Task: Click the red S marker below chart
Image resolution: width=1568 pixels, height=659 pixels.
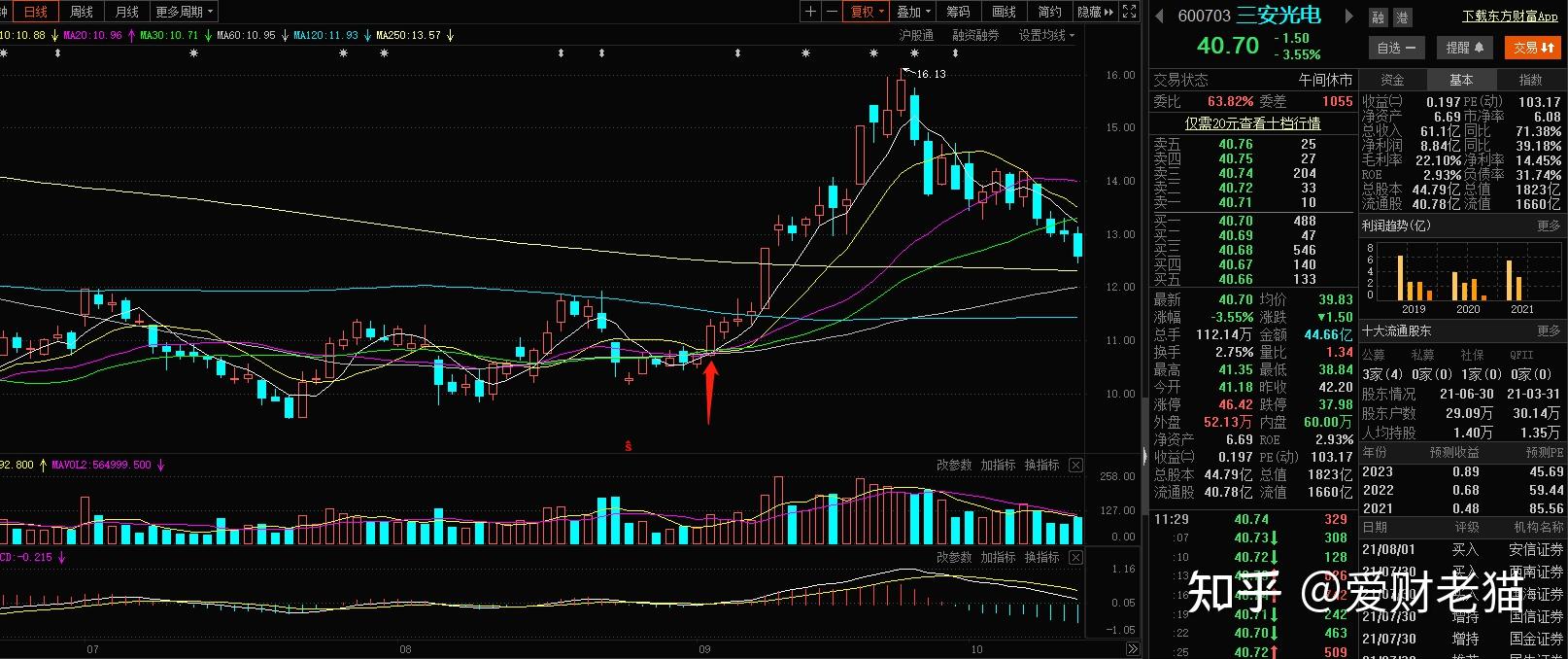Action: click(x=629, y=446)
